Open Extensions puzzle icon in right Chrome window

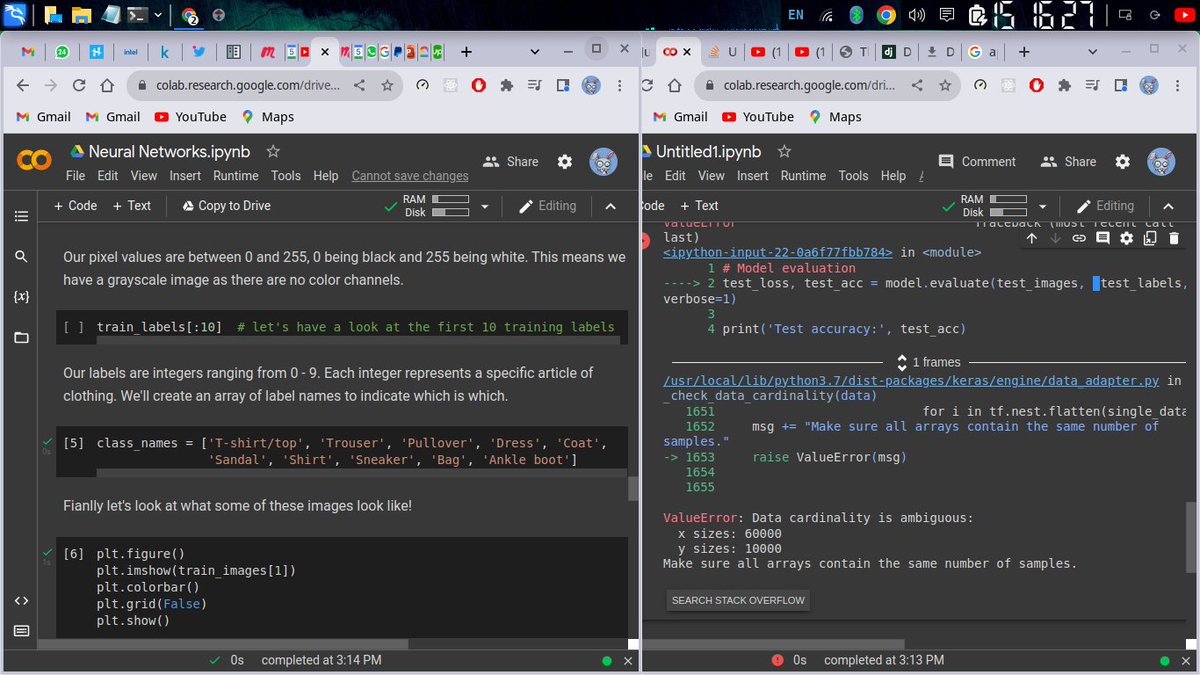pos(1063,86)
